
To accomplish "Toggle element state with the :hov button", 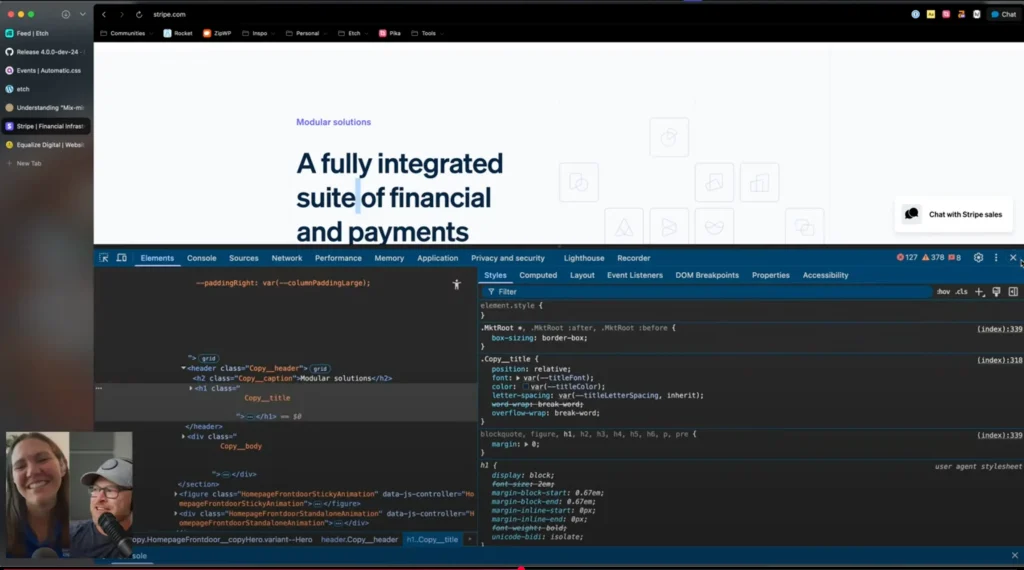I will (x=943, y=292).
